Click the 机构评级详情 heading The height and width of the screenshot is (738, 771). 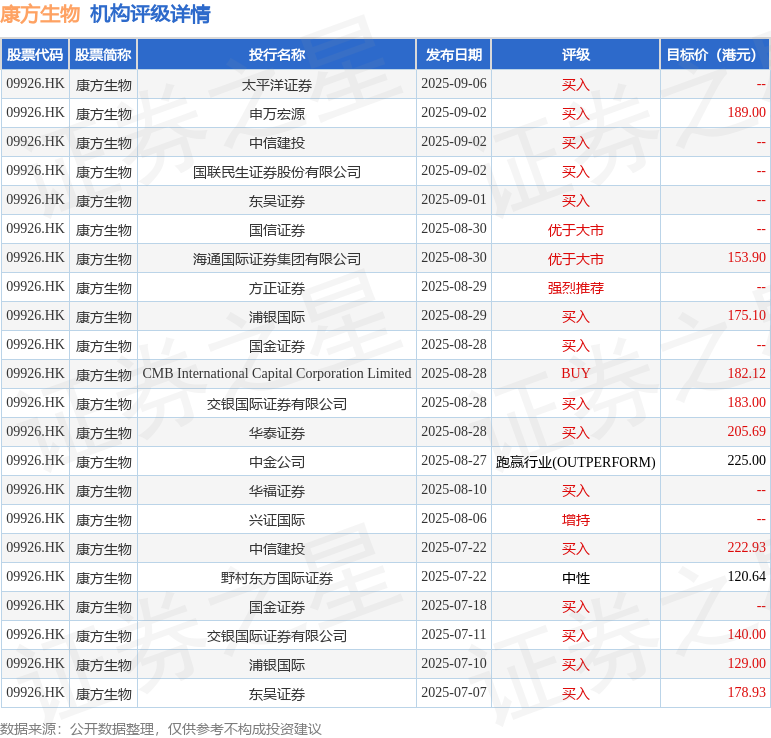click(150, 14)
